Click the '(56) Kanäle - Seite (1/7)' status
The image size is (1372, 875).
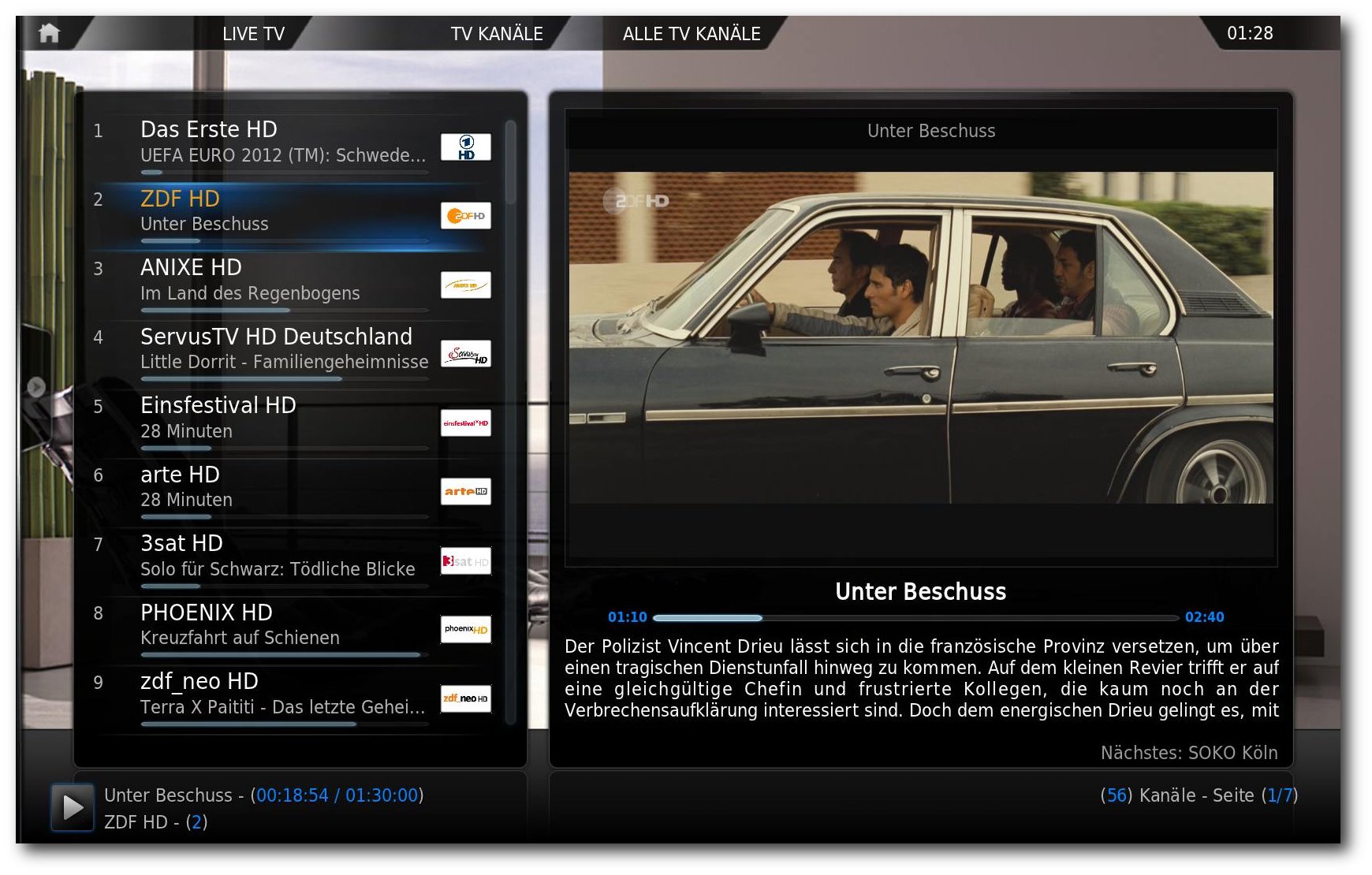pyautogui.click(x=1199, y=795)
